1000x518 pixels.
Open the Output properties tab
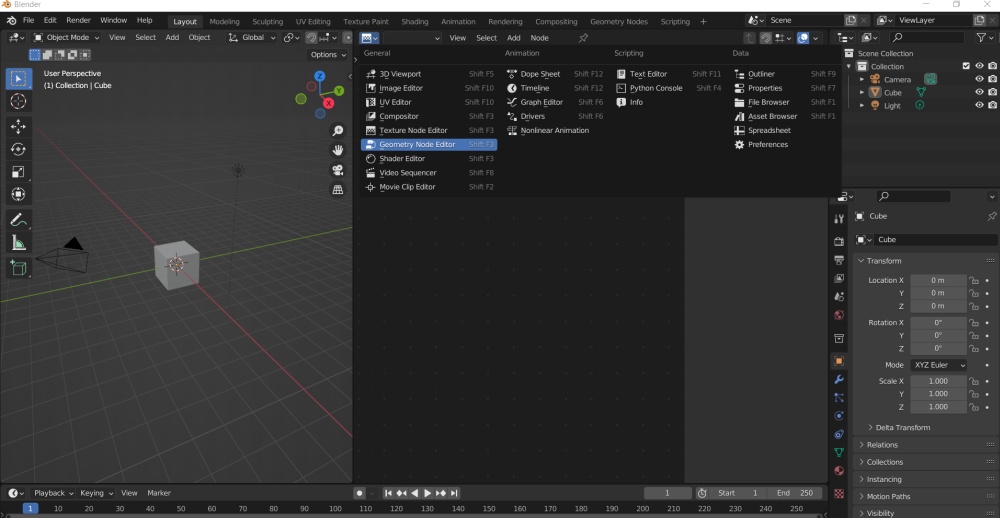click(x=839, y=260)
